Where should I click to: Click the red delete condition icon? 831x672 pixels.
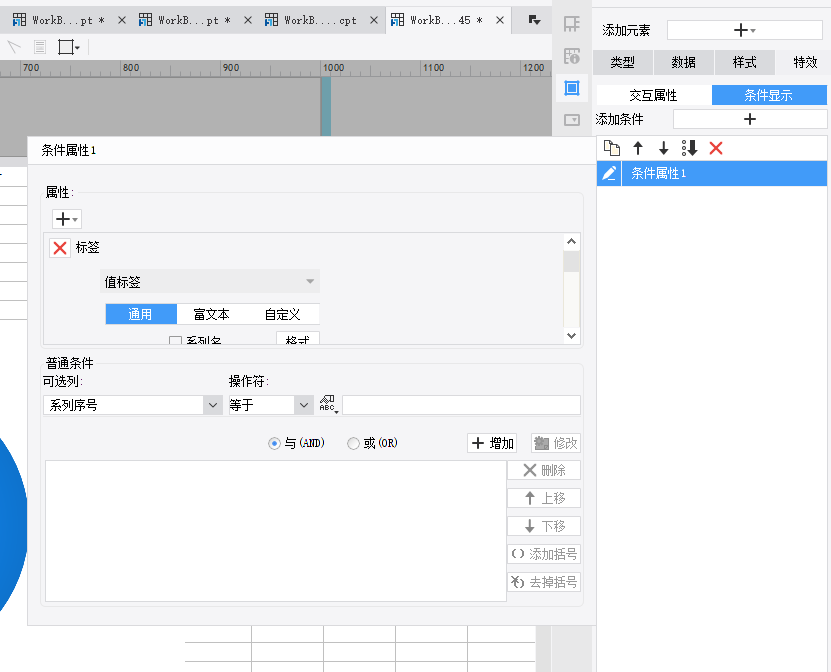tap(715, 148)
